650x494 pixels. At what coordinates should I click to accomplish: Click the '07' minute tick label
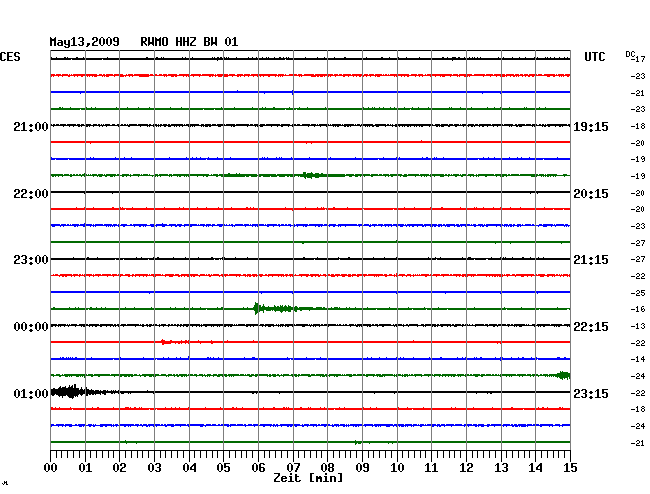coord(293,468)
